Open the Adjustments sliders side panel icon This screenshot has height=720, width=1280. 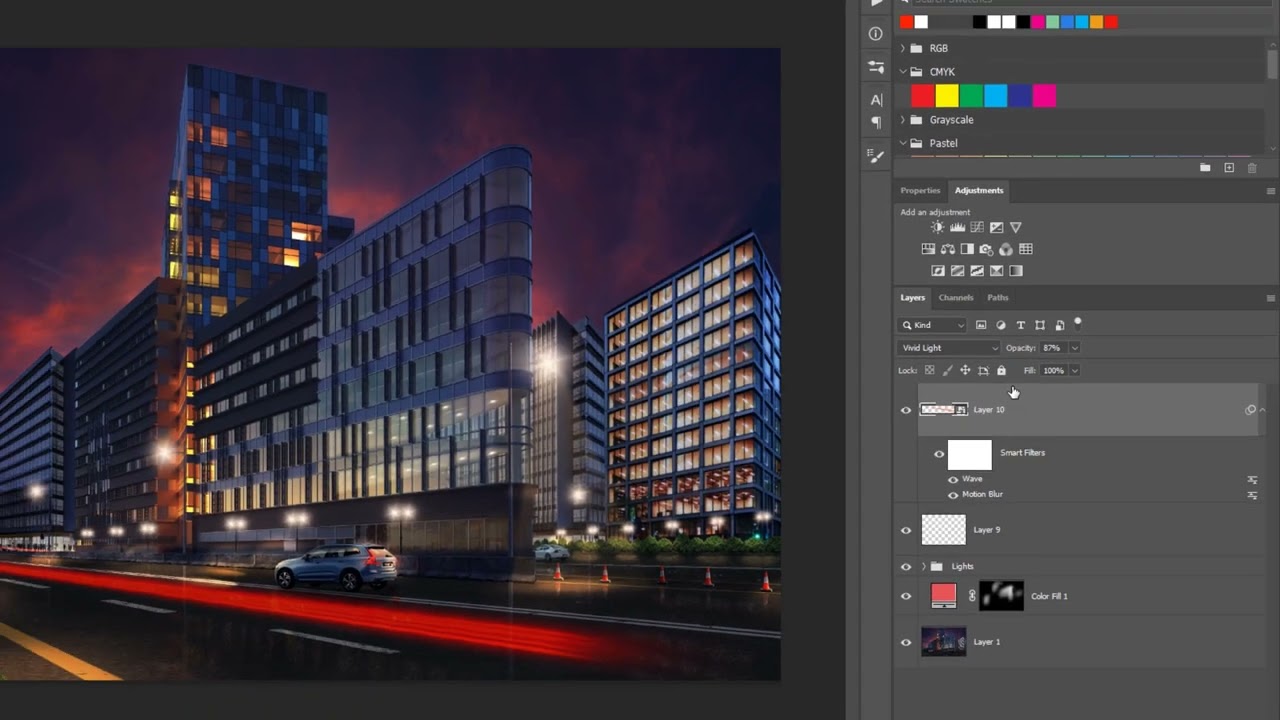pos(876,67)
